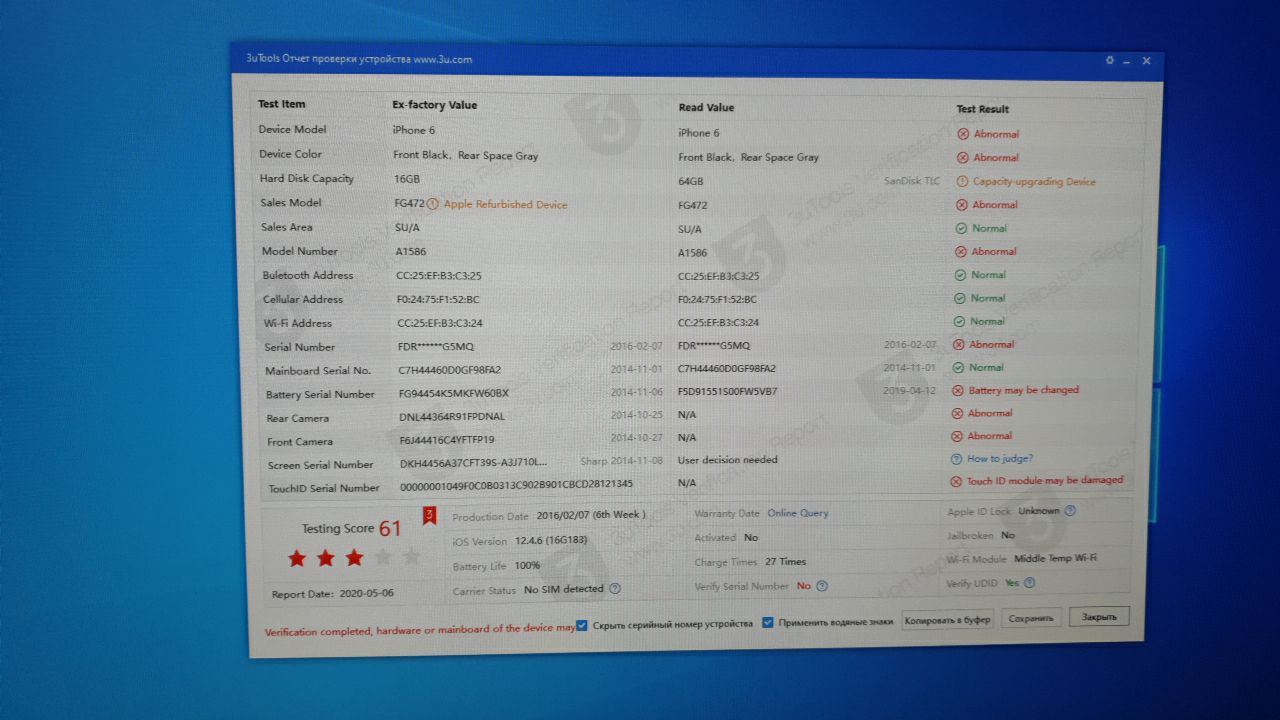
Task: Click the help icon beside Apple ID Lock Unknown
Action: (1070, 511)
